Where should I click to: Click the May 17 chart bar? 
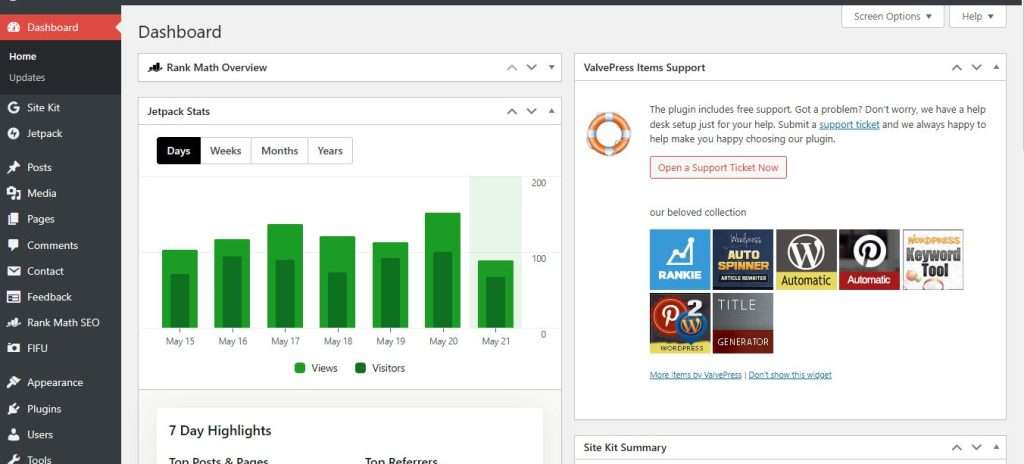[x=285, y=276]
